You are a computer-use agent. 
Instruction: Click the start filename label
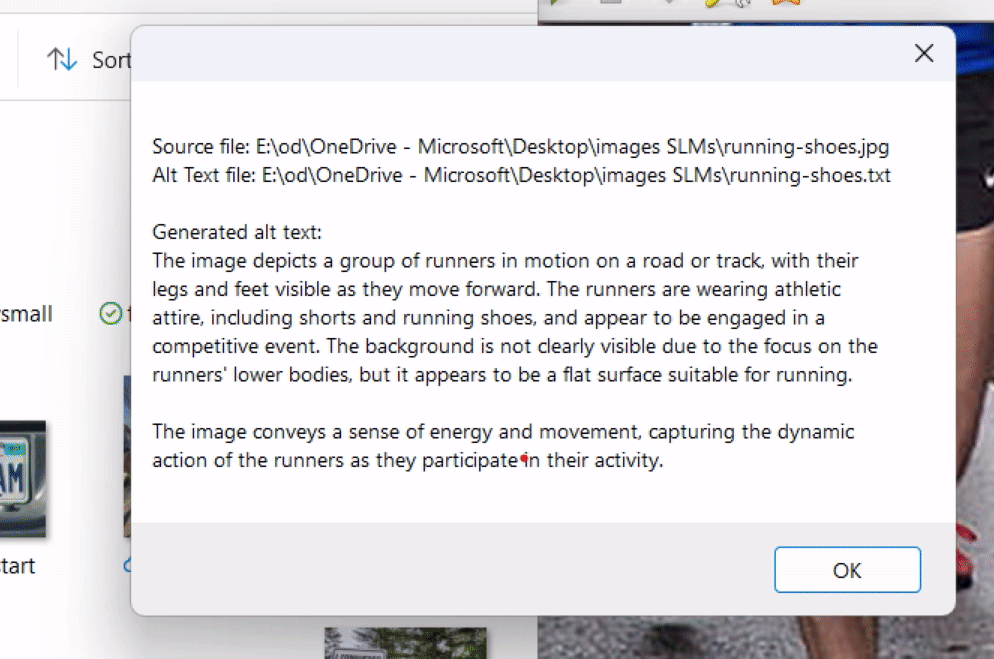pos(18,566)
